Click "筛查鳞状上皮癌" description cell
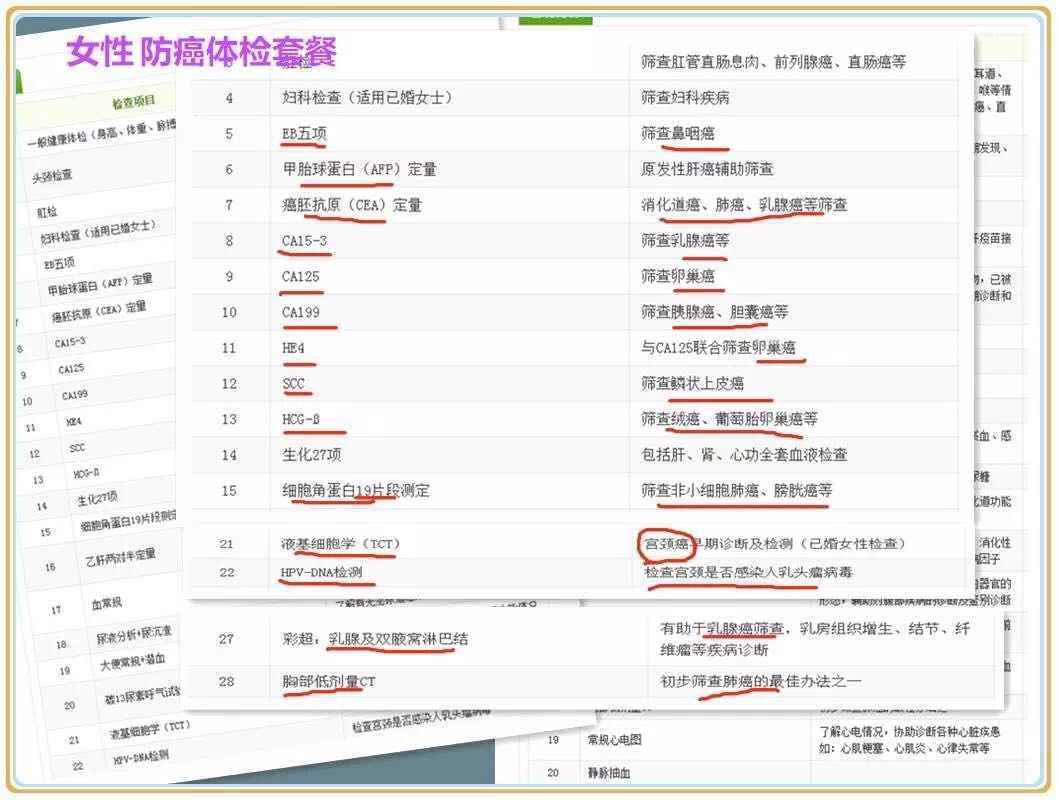This screenshot has width=1059, height=800. (x=692, y=383)
